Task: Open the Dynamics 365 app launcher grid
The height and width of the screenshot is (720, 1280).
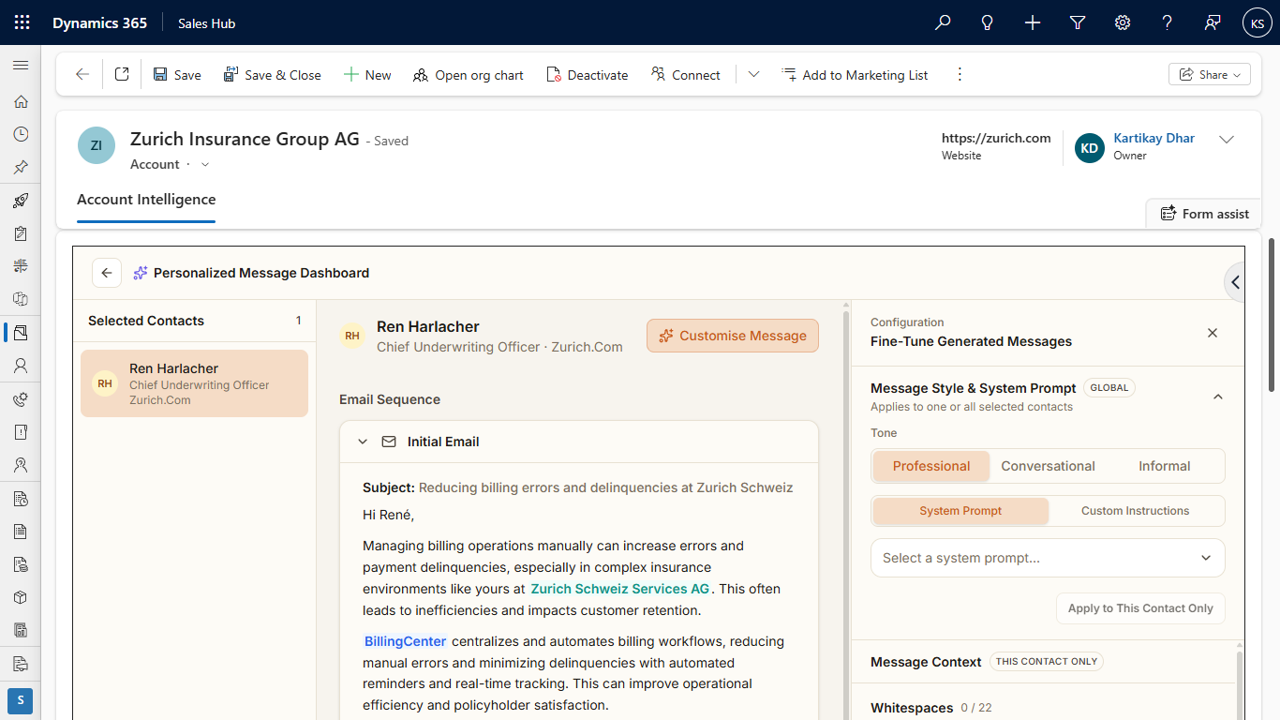Action: click(22, 22)
